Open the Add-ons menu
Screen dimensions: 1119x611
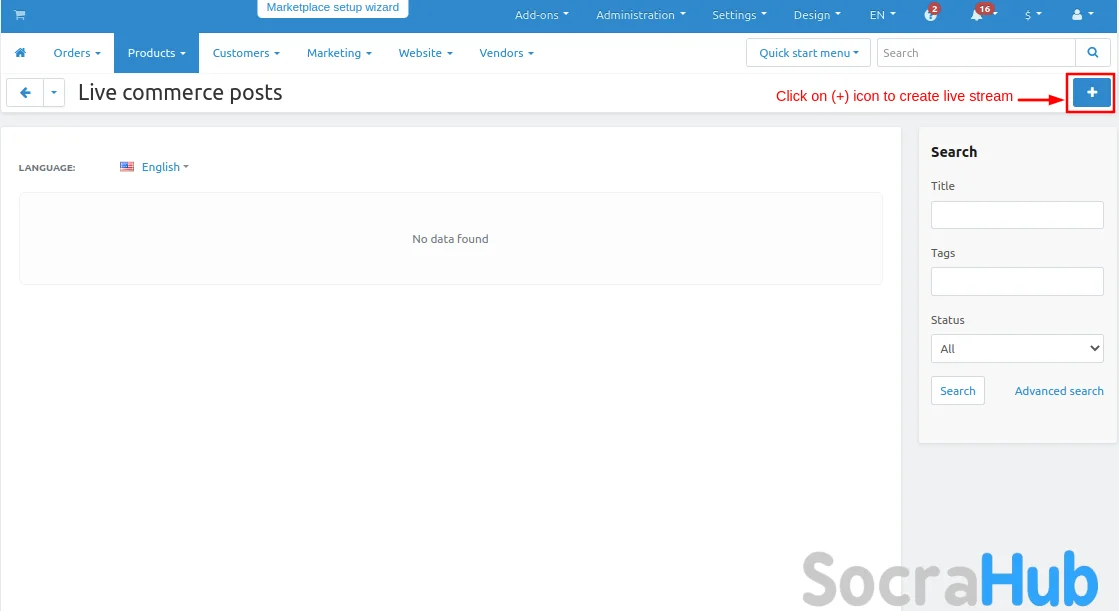(541, 15)
